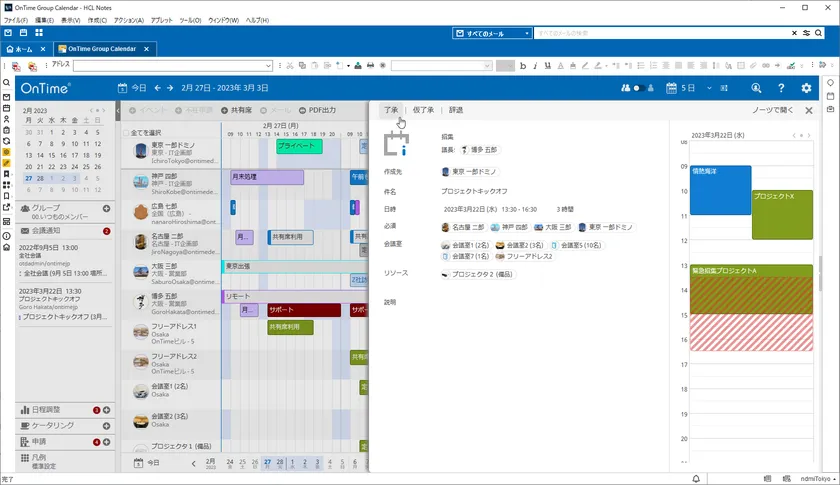This screenshot has width=840, height=485.
Task: Click the bold formatting icon in toolbar
Action: [523, 66]
